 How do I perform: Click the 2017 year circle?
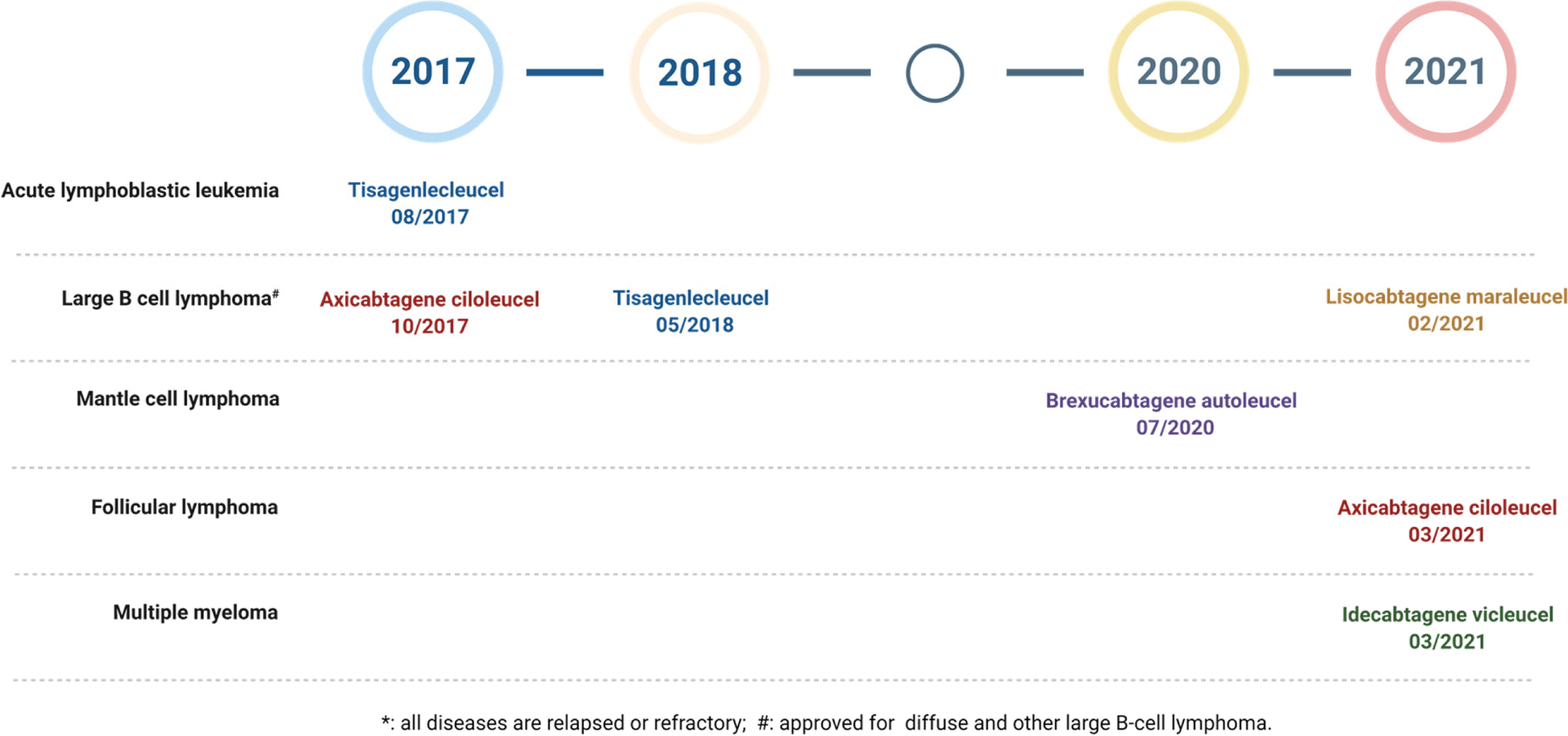click(433, 72)
